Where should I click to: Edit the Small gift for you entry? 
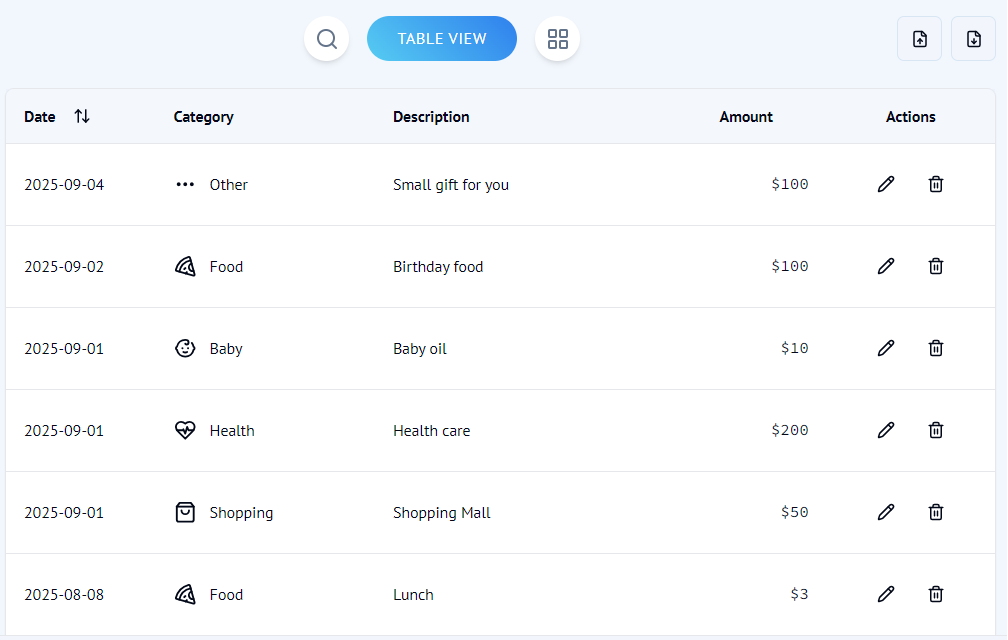click(x=886, y=184)
